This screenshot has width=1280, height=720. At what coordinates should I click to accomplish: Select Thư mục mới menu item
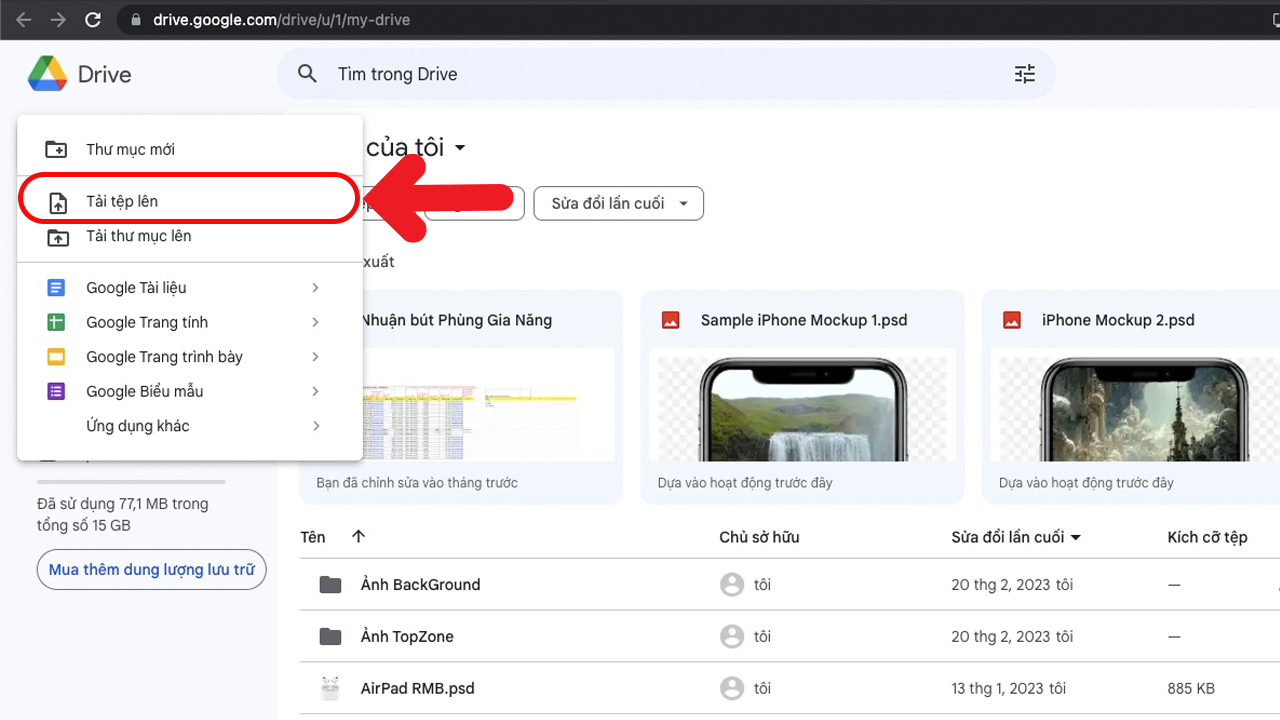[x=190, y=149]
